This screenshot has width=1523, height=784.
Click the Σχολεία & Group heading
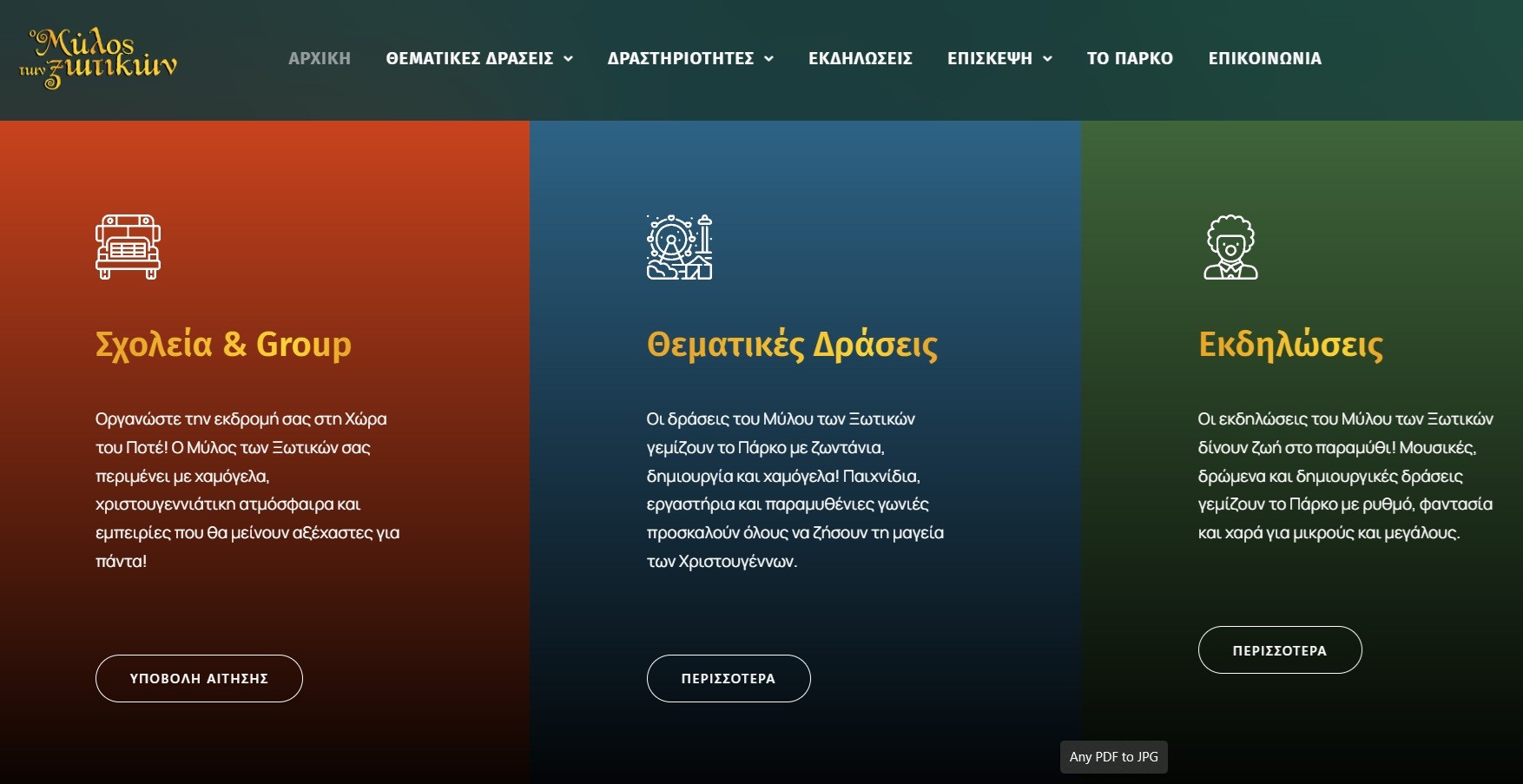(223, 345)
